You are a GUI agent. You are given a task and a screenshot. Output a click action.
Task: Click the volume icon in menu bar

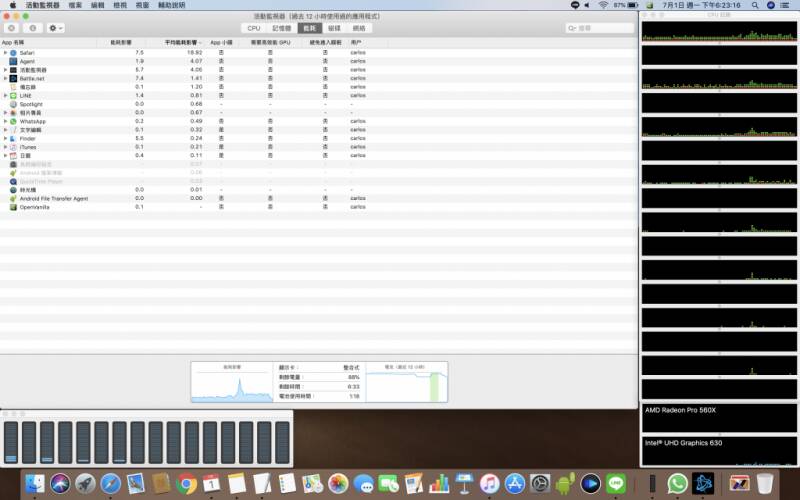[x=587, y=5]
